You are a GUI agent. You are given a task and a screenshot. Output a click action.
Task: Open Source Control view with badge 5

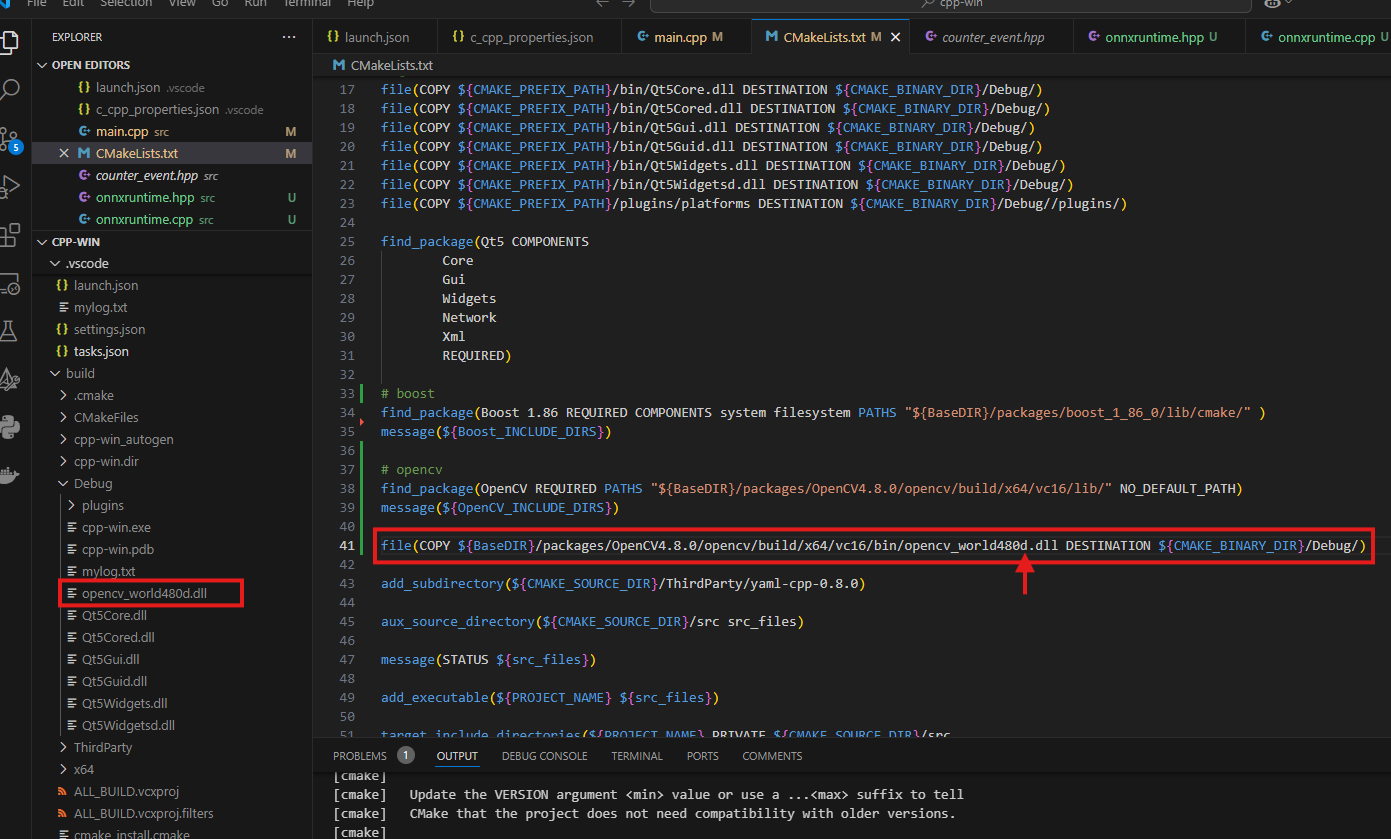pyautogui.click(x=10, y=139)
